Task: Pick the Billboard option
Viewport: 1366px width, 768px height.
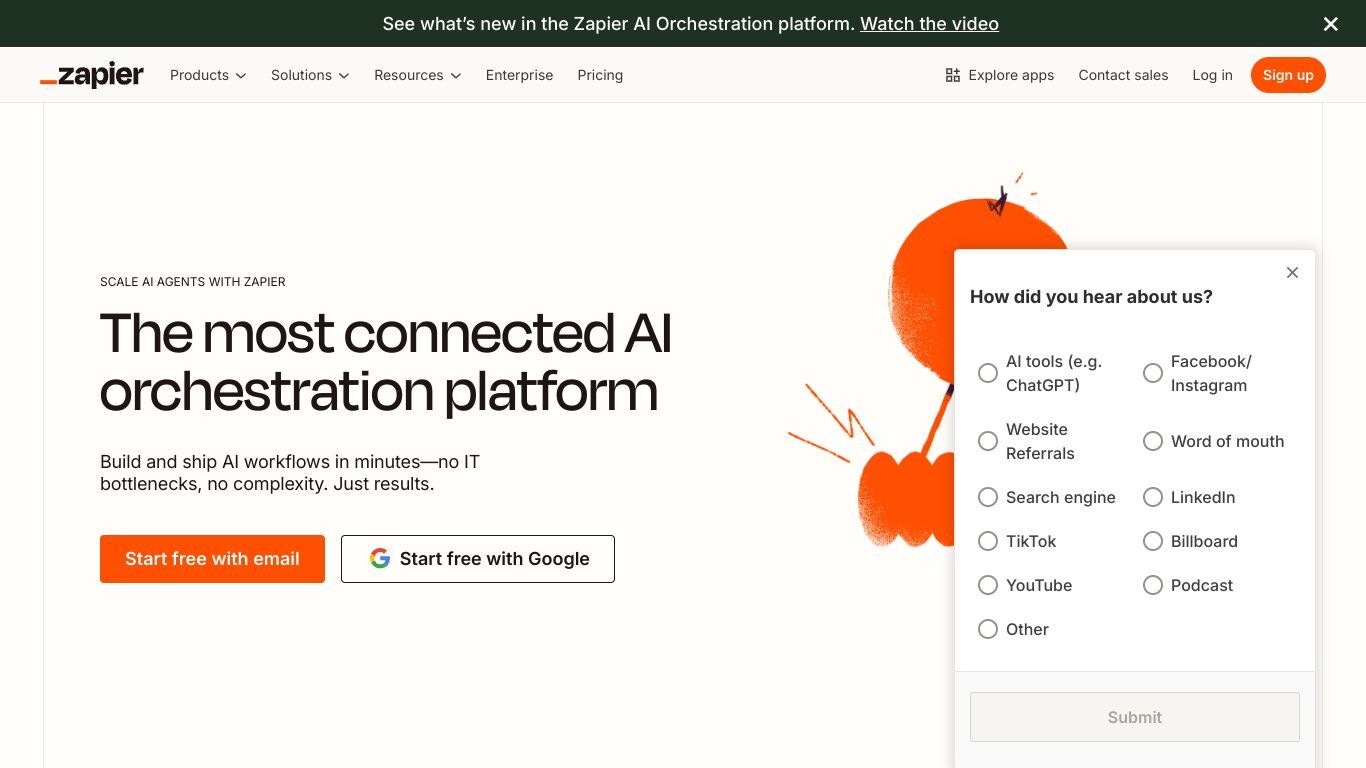Action: (1153, 541)
